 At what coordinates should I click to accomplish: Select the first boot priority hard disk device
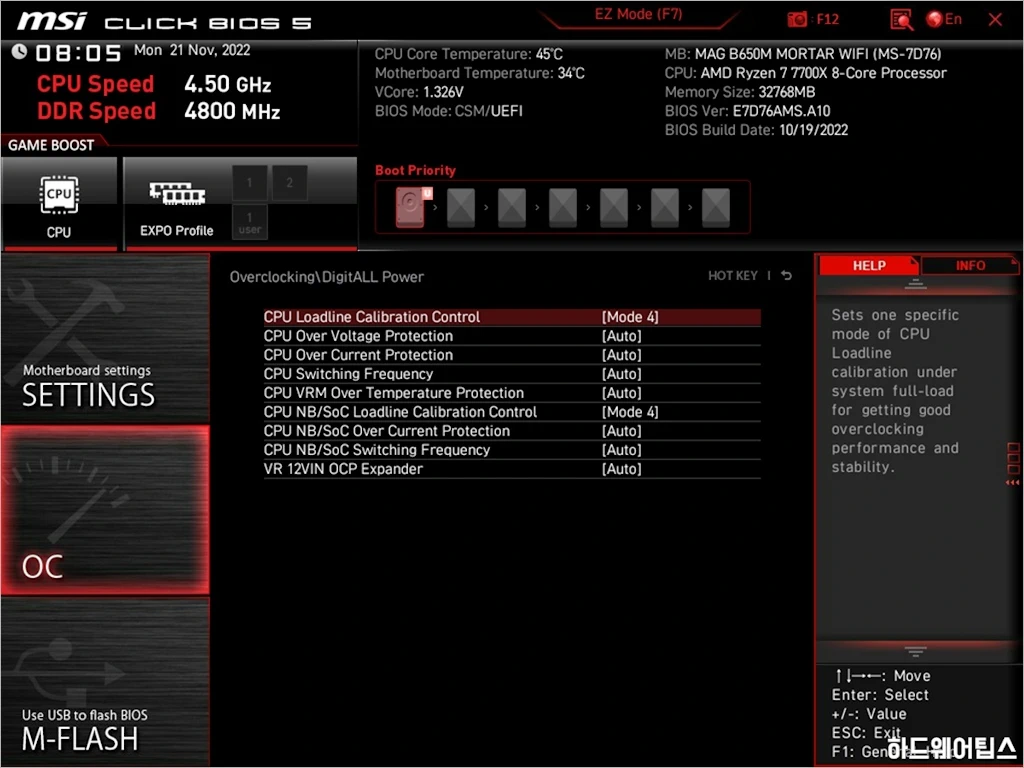coord(410,207)
